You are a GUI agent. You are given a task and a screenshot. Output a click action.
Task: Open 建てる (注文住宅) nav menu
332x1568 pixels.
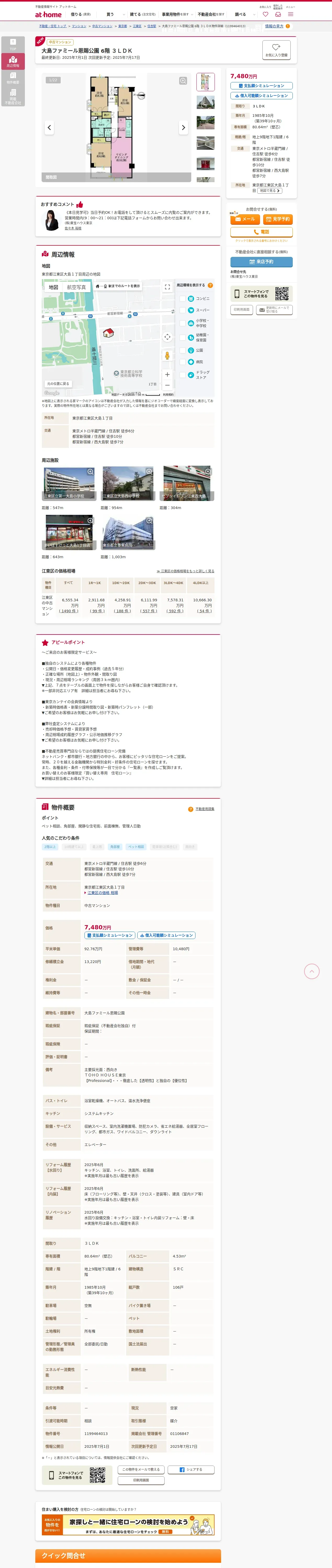coord(143,14)
